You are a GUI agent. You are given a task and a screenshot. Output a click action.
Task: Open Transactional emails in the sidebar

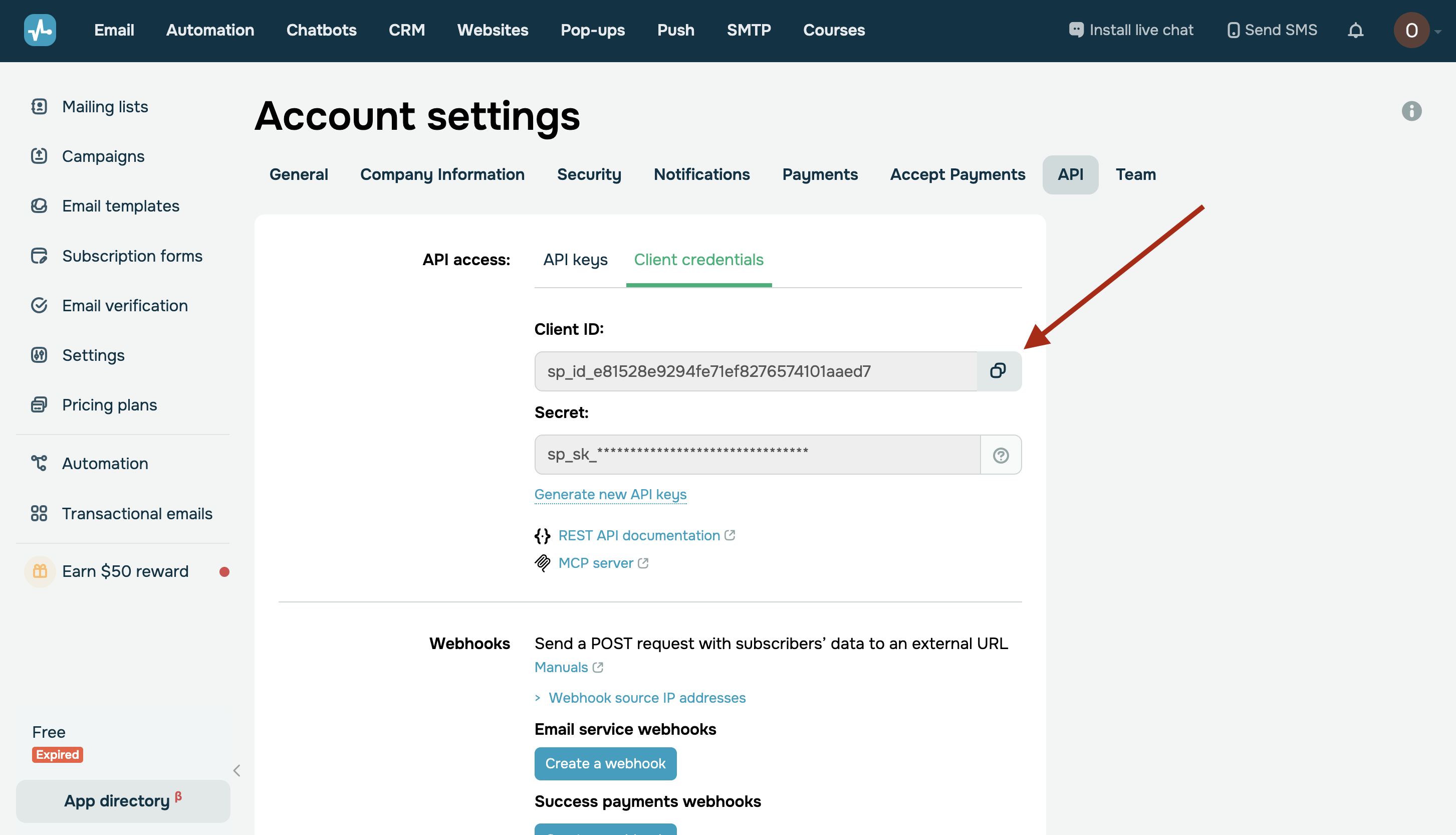137,513
